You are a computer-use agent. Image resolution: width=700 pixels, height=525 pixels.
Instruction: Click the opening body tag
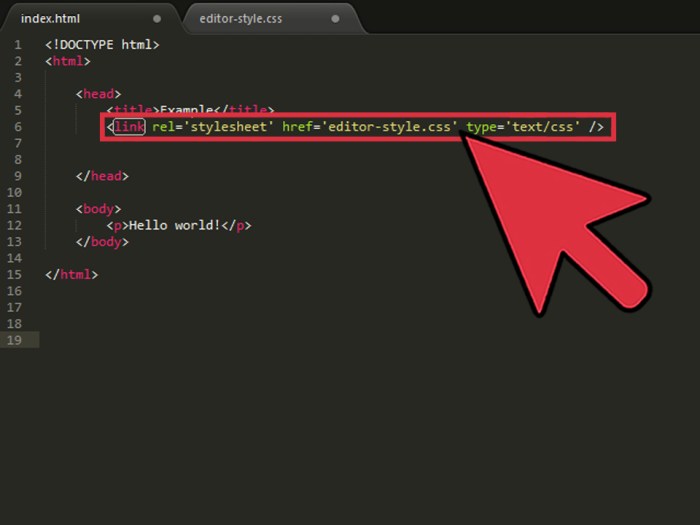[98, 209]
